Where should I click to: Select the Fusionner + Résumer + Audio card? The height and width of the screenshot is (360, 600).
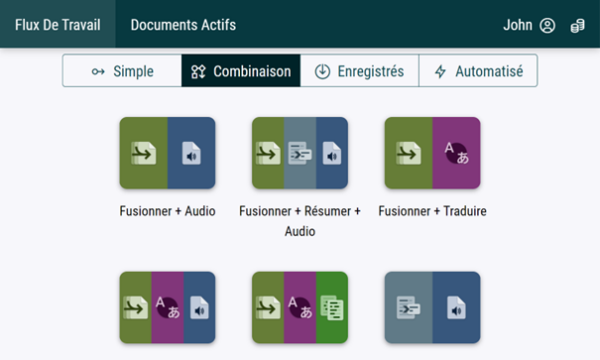300,153
